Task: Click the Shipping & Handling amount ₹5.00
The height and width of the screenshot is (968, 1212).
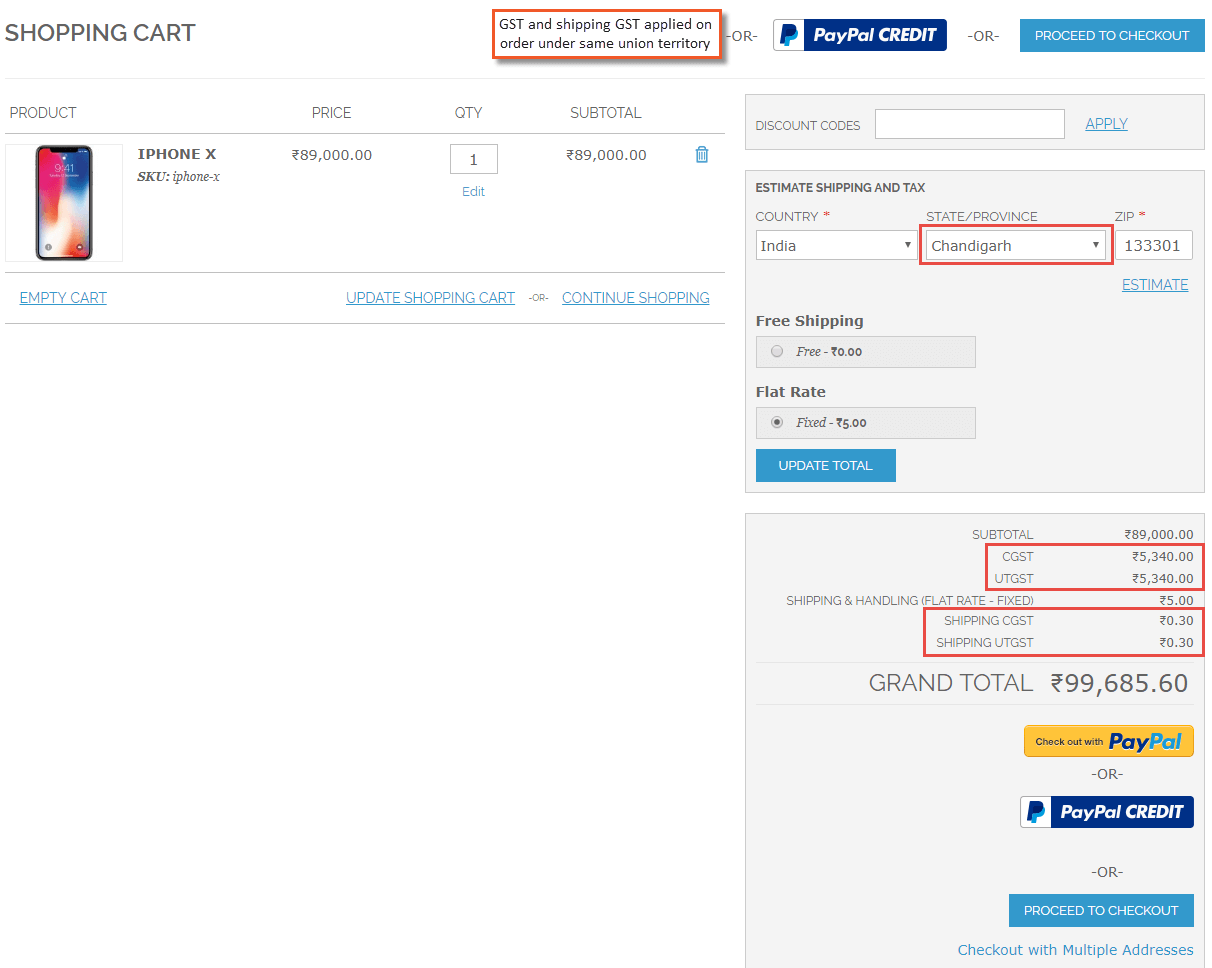Action: click(x=1177, y=601)
